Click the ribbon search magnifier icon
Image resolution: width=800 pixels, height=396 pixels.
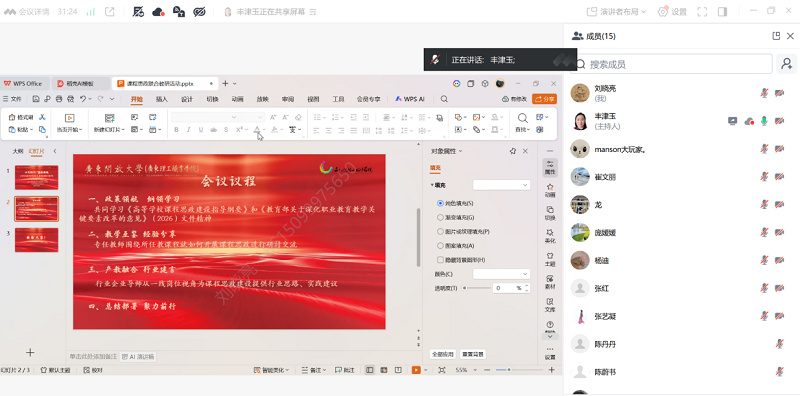coord(444,99)
